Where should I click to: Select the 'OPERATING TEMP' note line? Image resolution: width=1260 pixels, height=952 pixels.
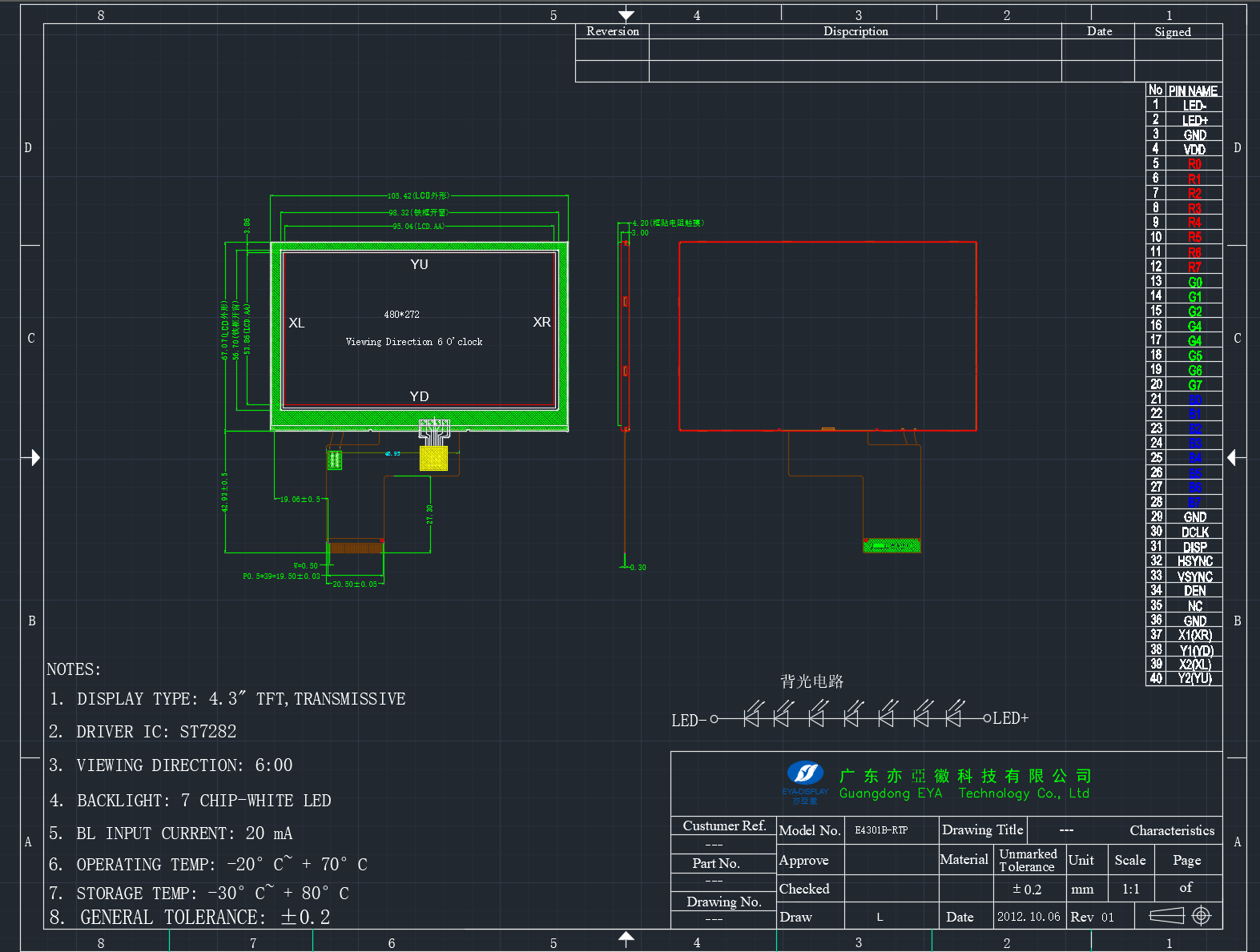point(208,865)
